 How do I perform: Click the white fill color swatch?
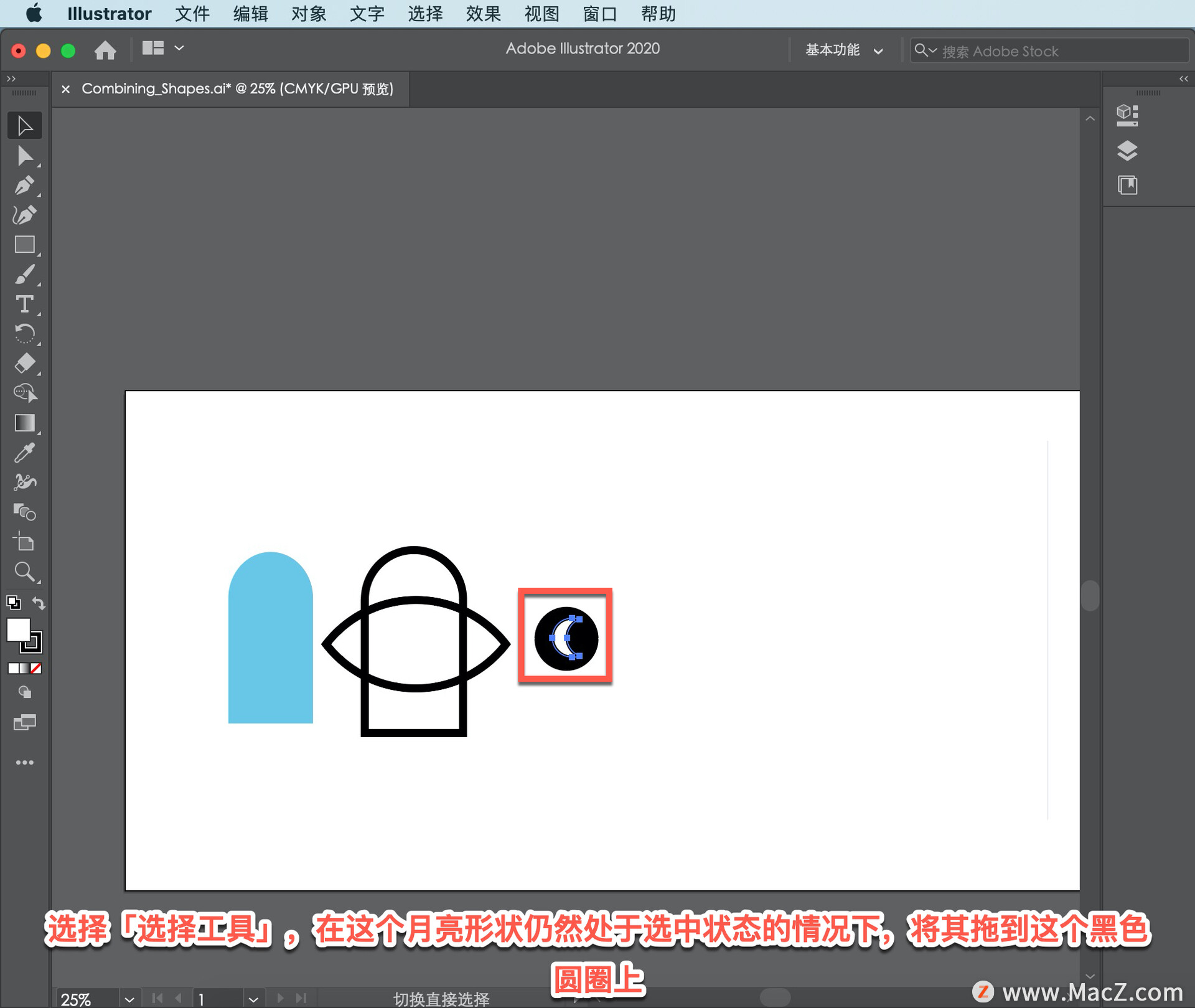tap(17, 629)
